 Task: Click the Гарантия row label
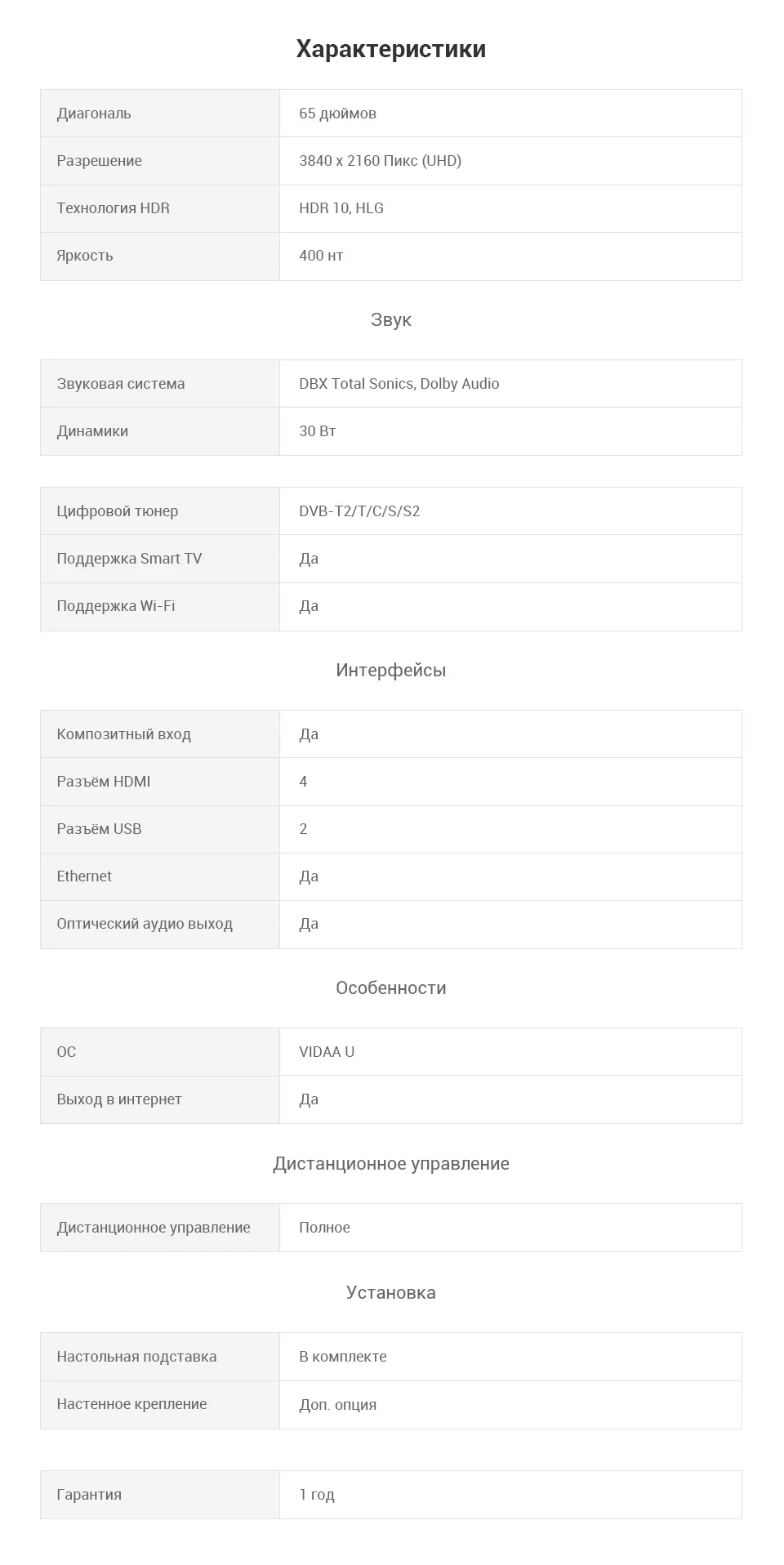click(89, 1495)
